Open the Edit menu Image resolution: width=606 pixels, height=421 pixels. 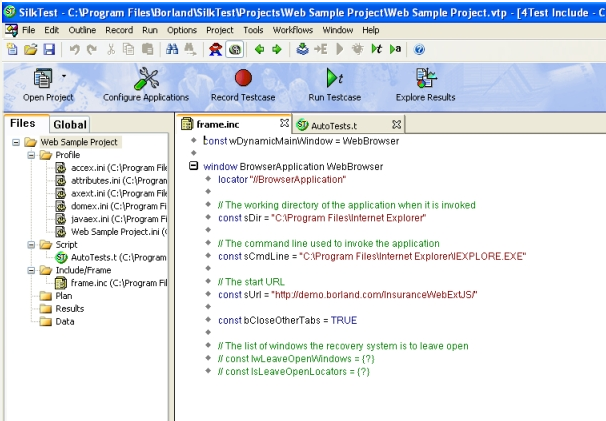[51, 30]
